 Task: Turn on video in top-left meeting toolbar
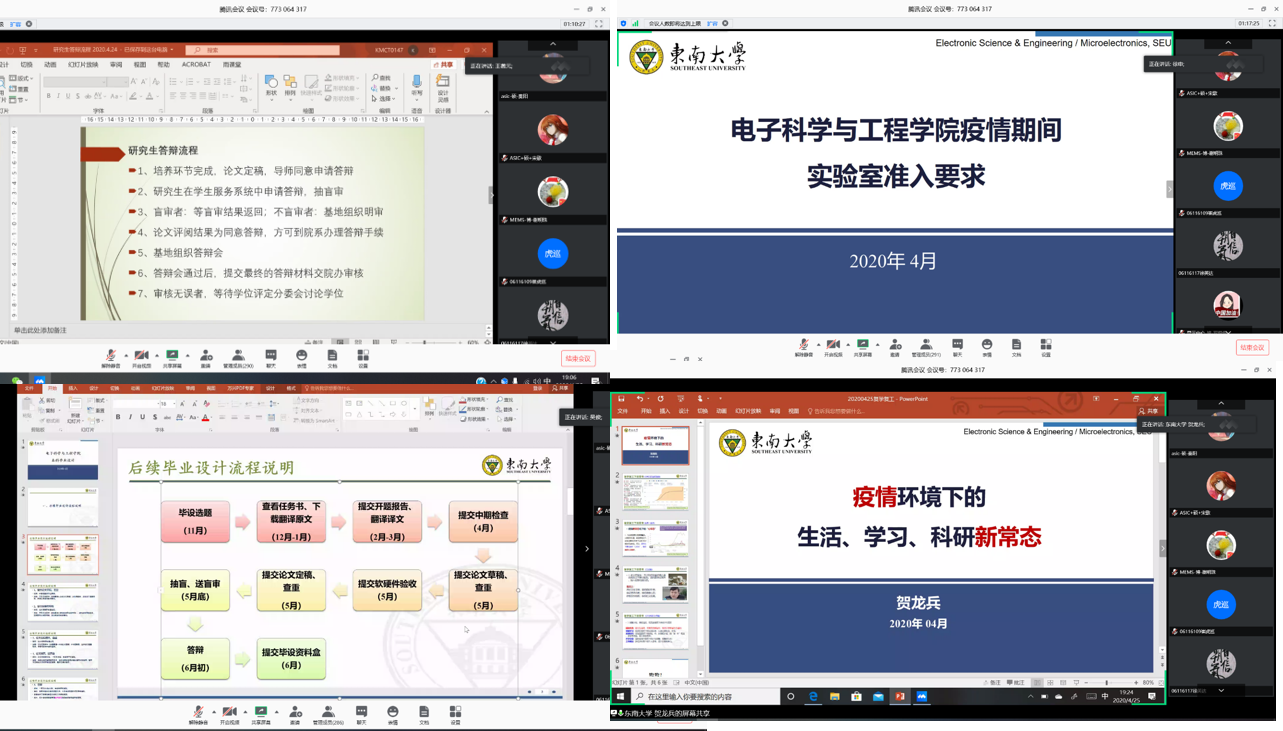[x=141, y=357]
